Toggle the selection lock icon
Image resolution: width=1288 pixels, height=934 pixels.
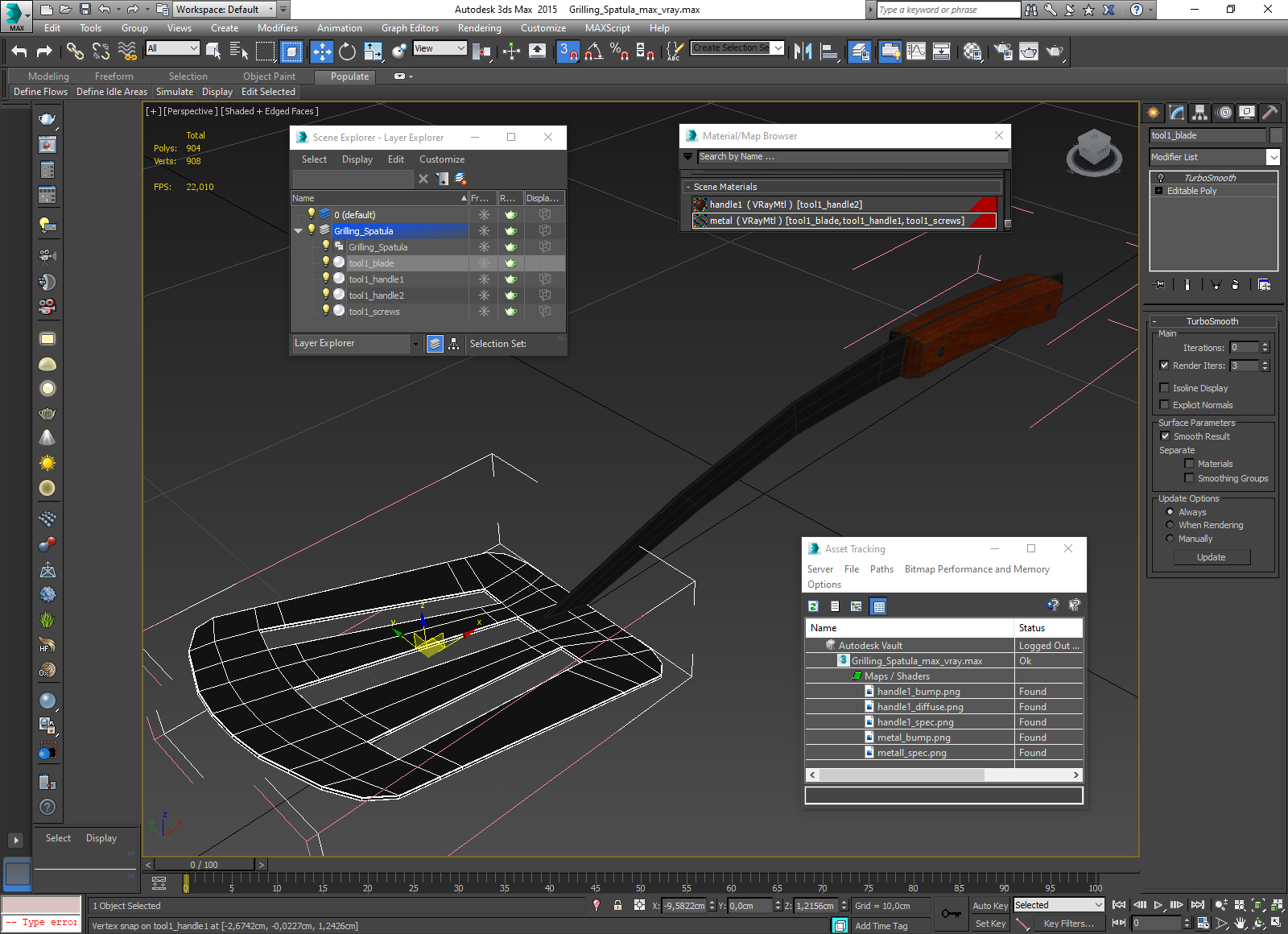point(617,905)
